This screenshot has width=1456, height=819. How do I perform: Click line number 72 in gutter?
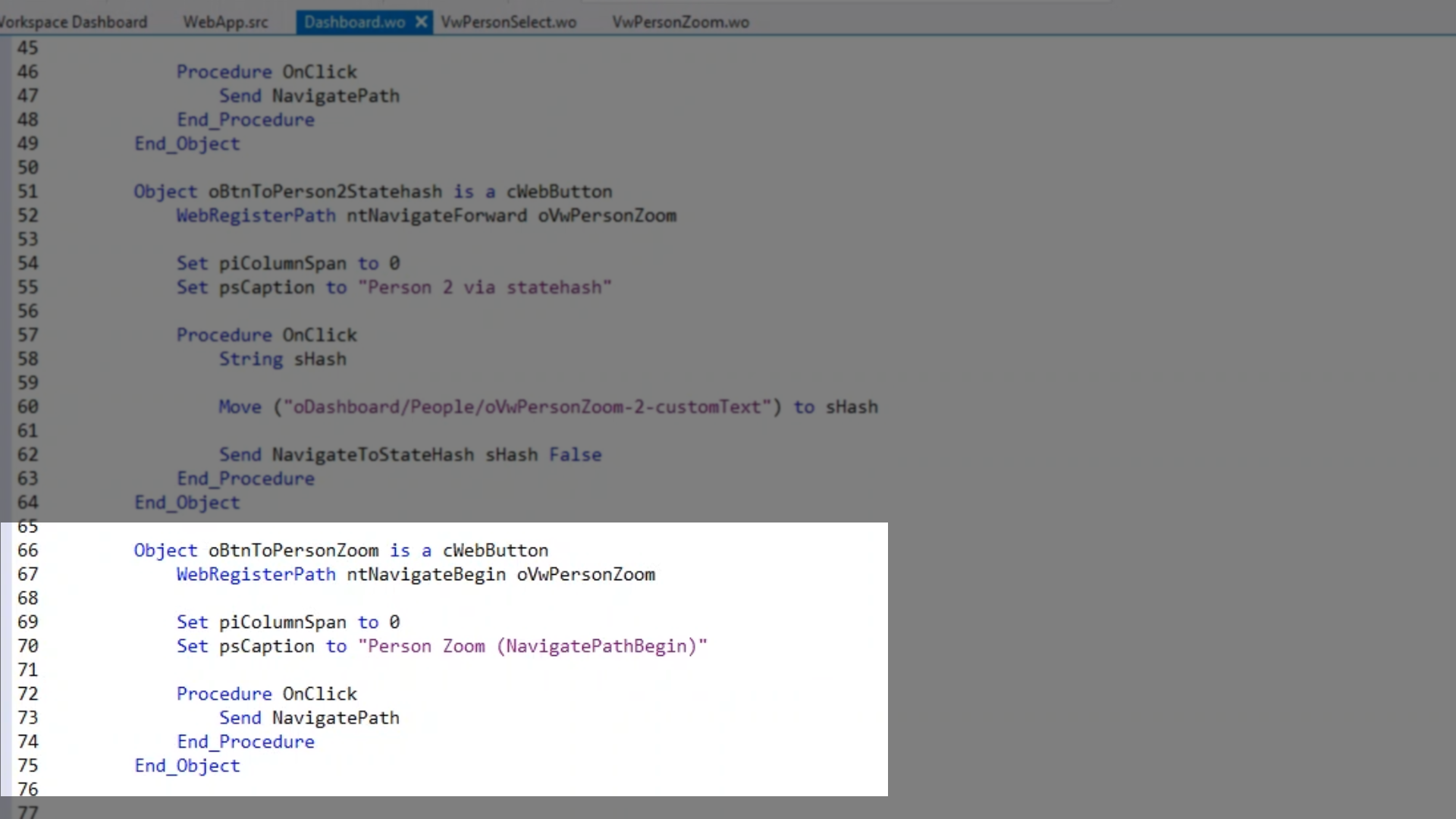tap(28, 694)
